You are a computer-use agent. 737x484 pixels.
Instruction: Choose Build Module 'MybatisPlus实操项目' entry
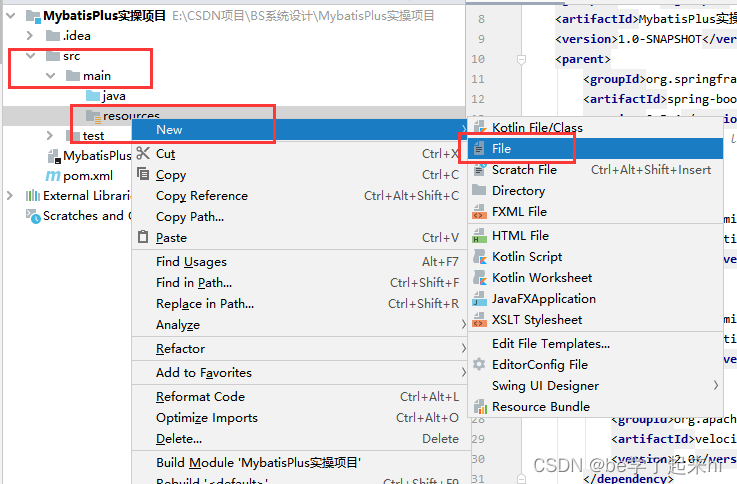pyautogui.click(x=299, y=463)
